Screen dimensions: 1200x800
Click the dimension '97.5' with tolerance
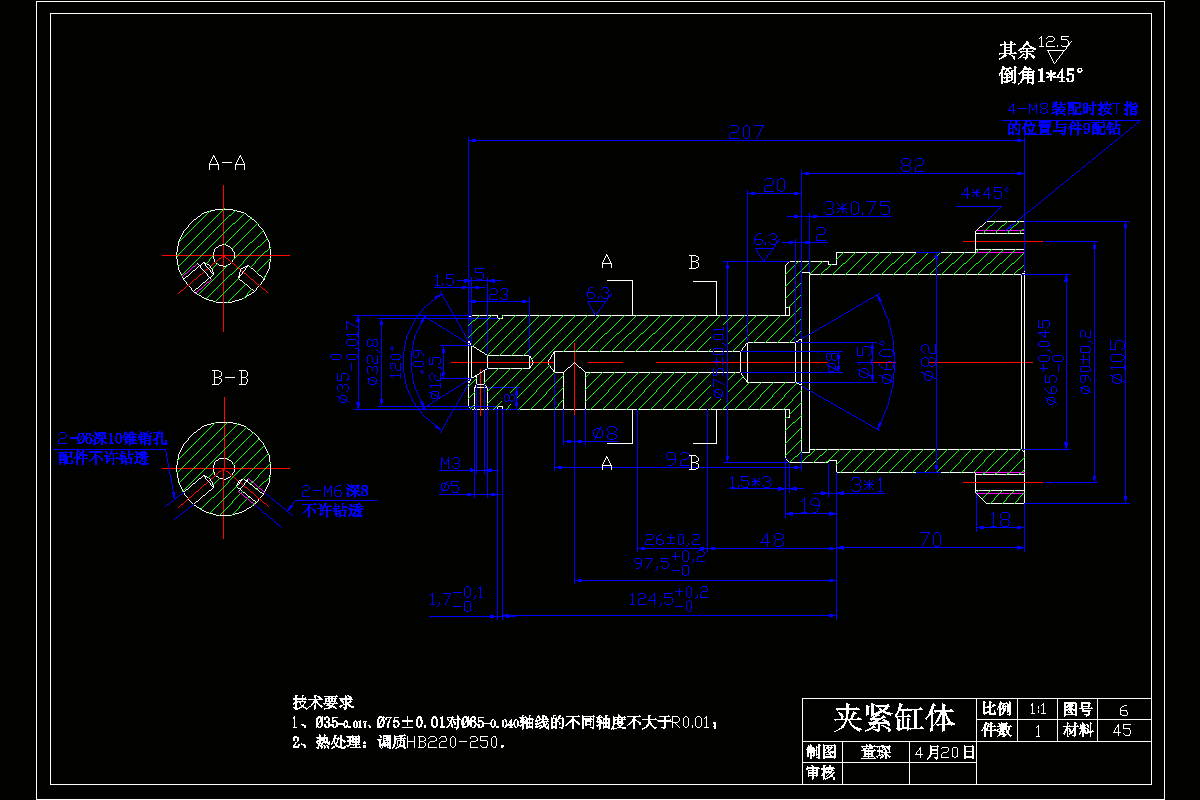click(x=670, y=561)
